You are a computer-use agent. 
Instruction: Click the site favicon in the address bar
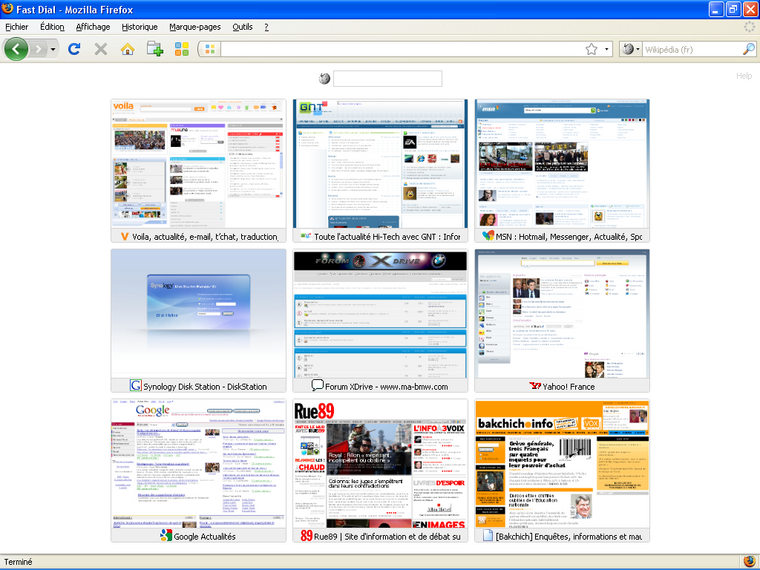[210, 49]
